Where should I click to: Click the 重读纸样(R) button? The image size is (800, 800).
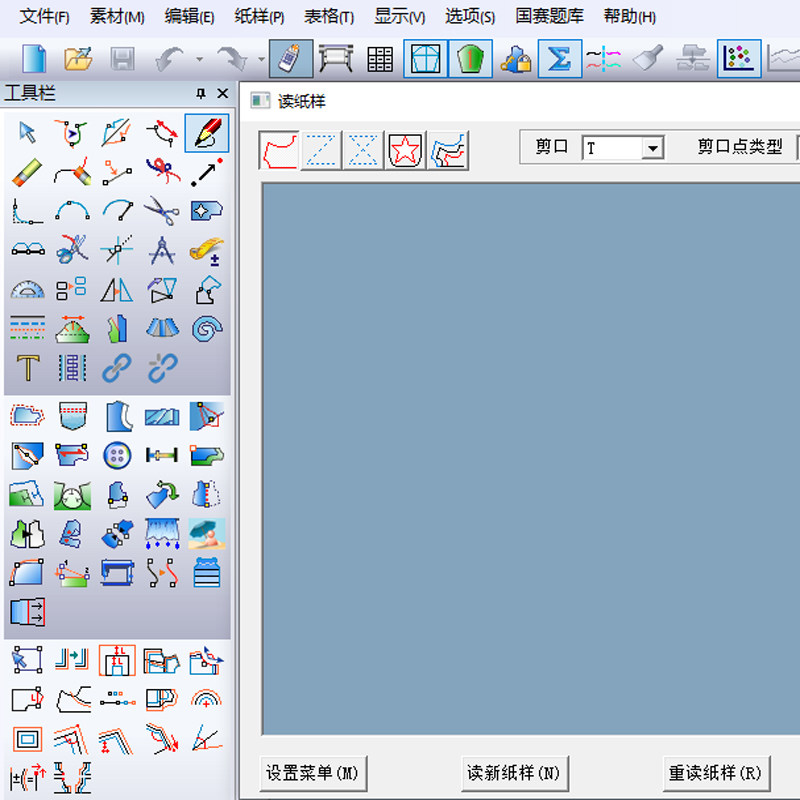(716, 773)
